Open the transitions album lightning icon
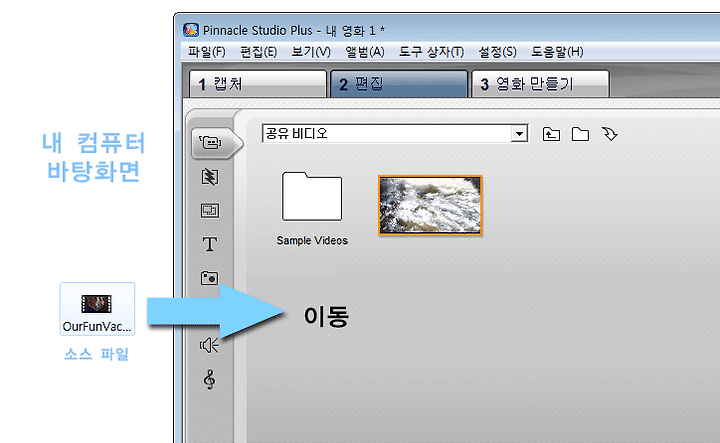This screenshot has height=443, width=720. tap(210, 177)
